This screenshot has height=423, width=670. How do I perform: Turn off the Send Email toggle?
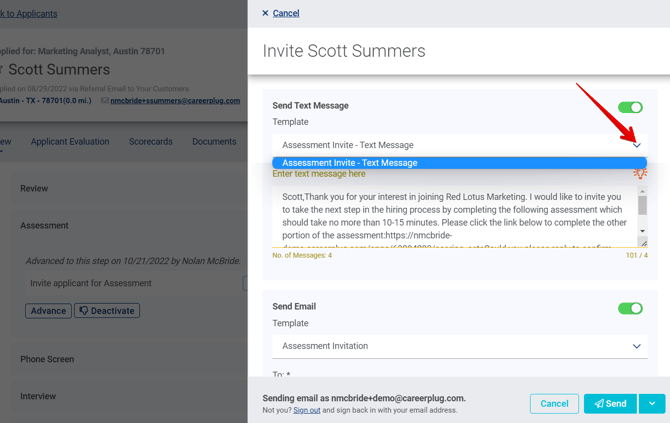(630, 308)
